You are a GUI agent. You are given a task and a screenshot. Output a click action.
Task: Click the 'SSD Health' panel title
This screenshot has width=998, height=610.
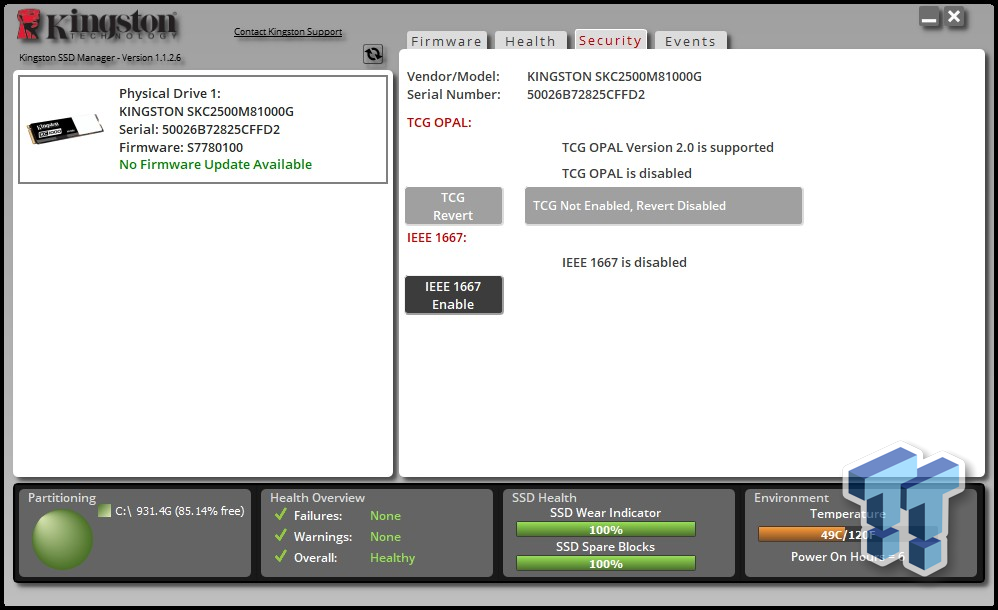[544, 497]
